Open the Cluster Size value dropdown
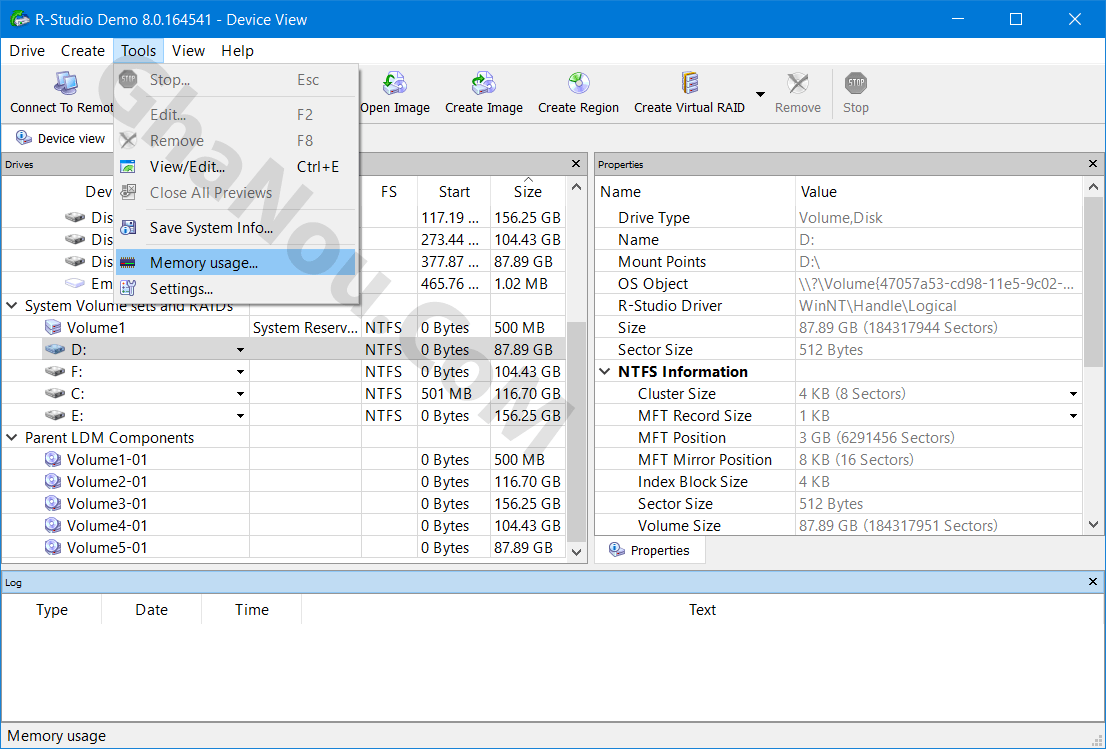The width and height of the screenshot is (1106, 749). (x=1073, y=394)
